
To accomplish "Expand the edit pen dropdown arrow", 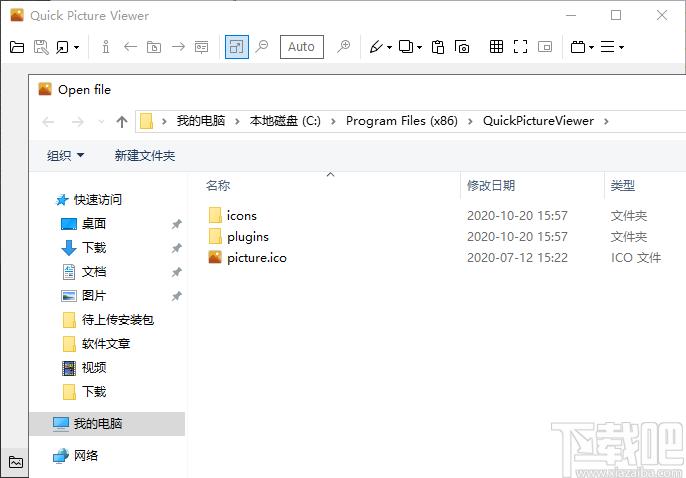I will tap(389, 47).
